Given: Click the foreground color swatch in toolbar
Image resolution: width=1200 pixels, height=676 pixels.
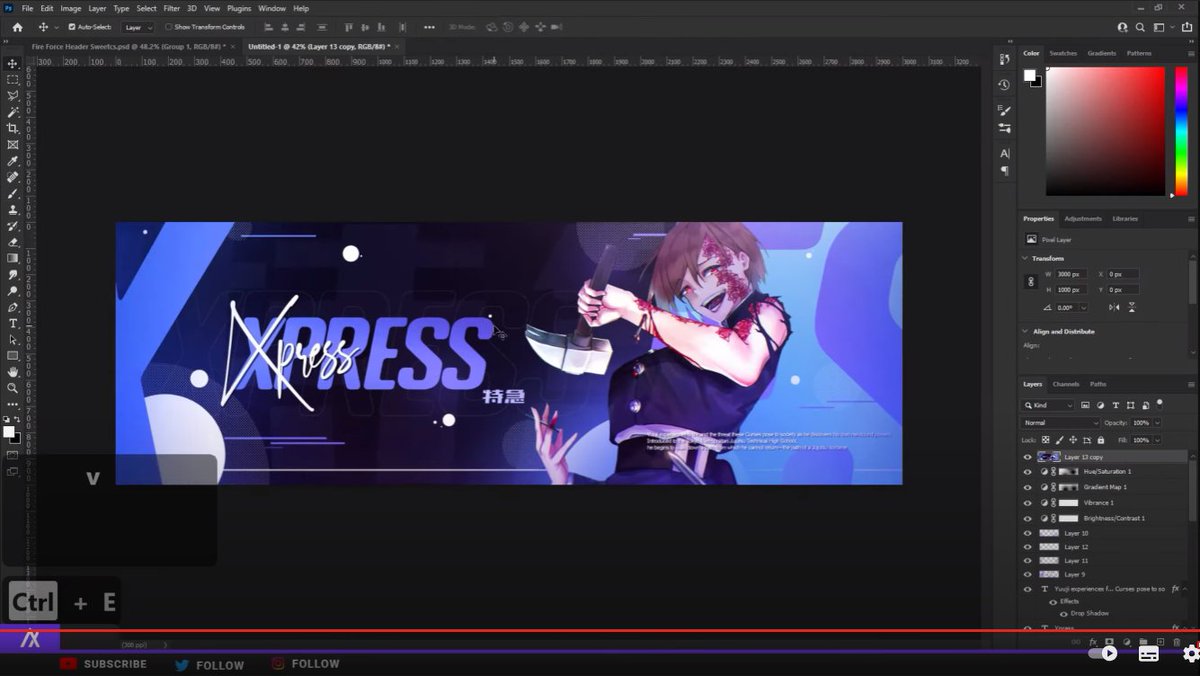Looking at the screenshot, I should coord(9,432).
